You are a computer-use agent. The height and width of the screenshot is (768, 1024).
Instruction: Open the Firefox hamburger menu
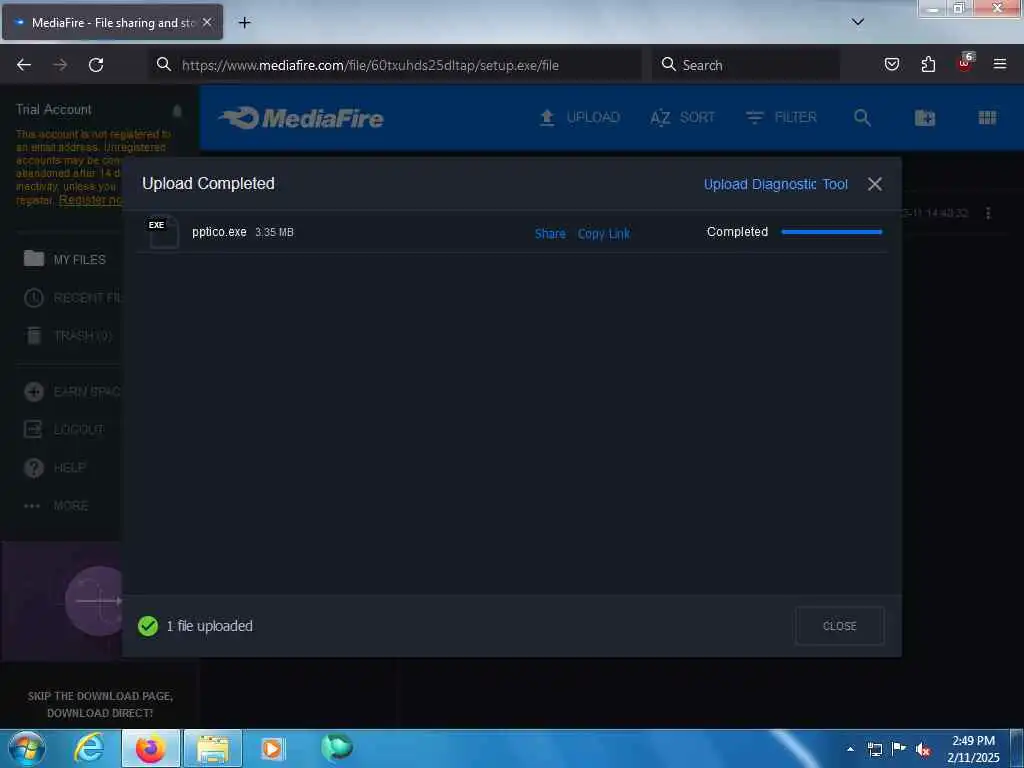[x=999, y=64]
